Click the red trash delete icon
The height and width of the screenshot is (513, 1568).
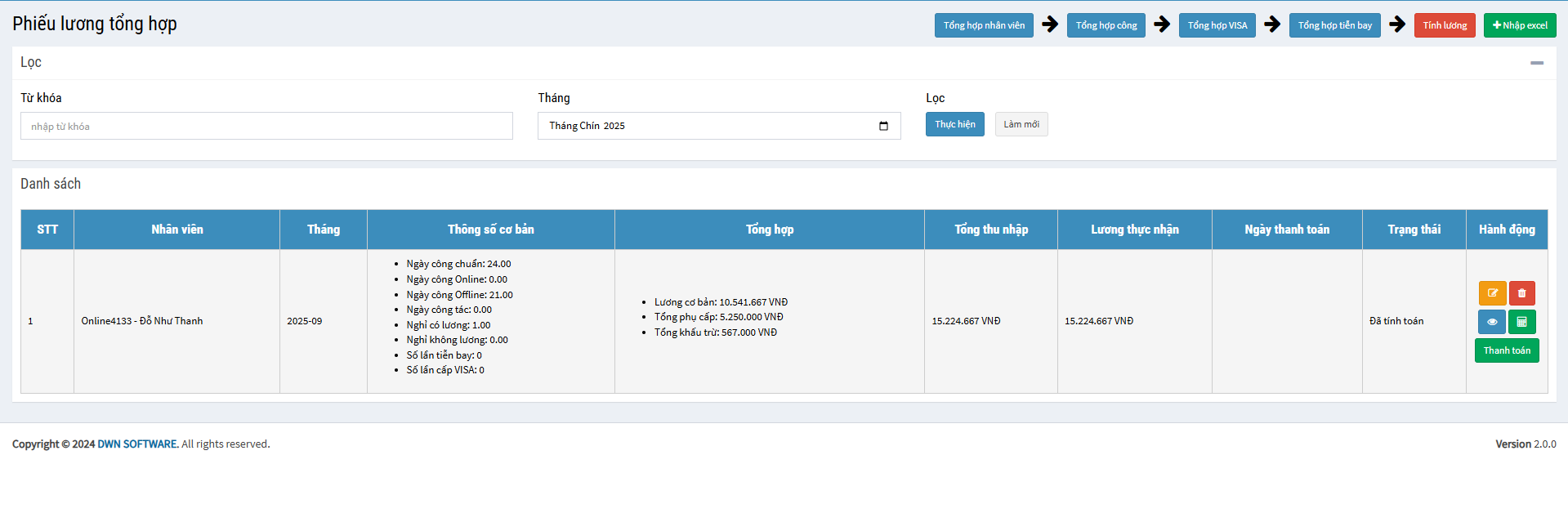(x=1521, y=293)
